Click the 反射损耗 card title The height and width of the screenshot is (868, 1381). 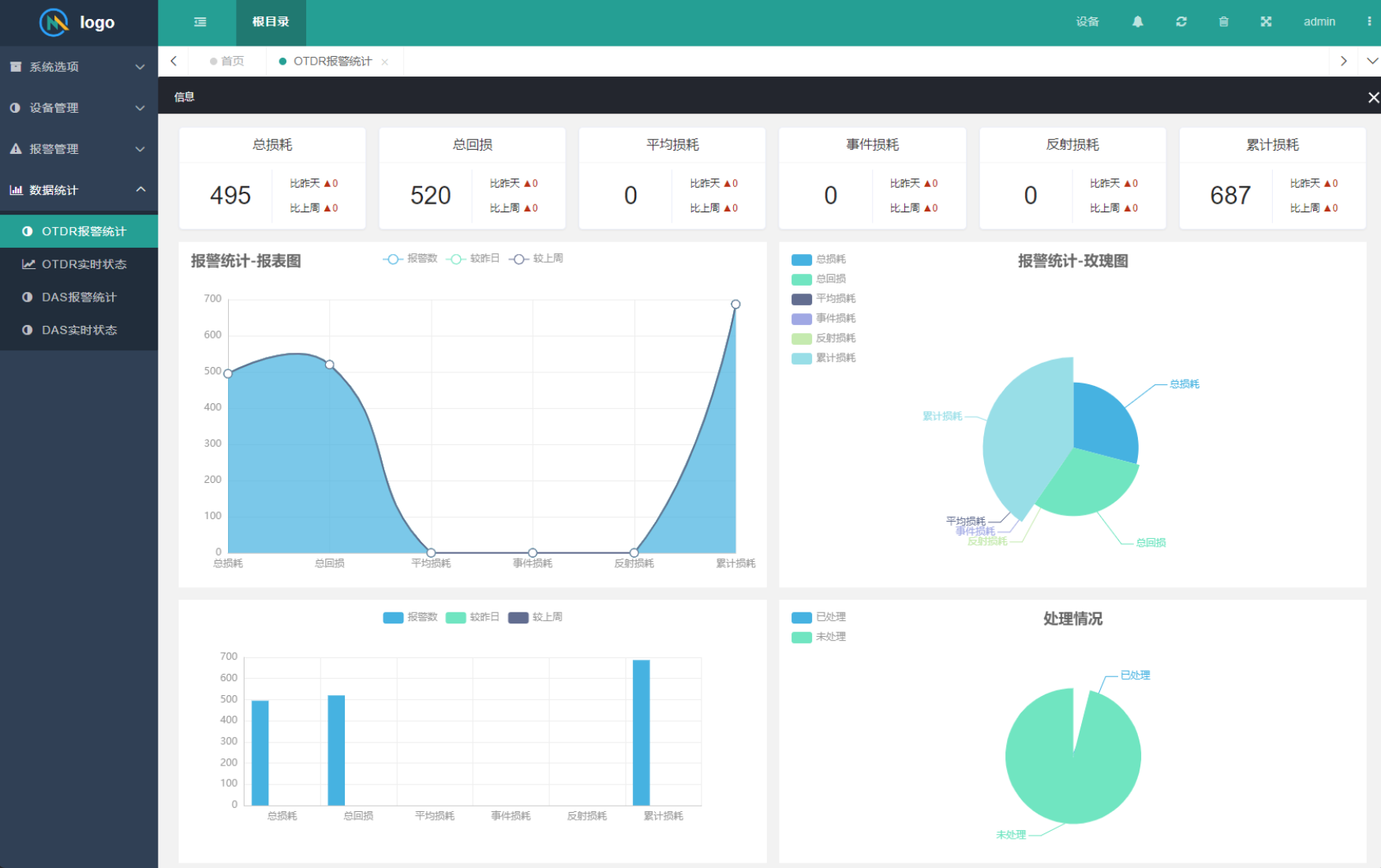[x=1072, y=144]
